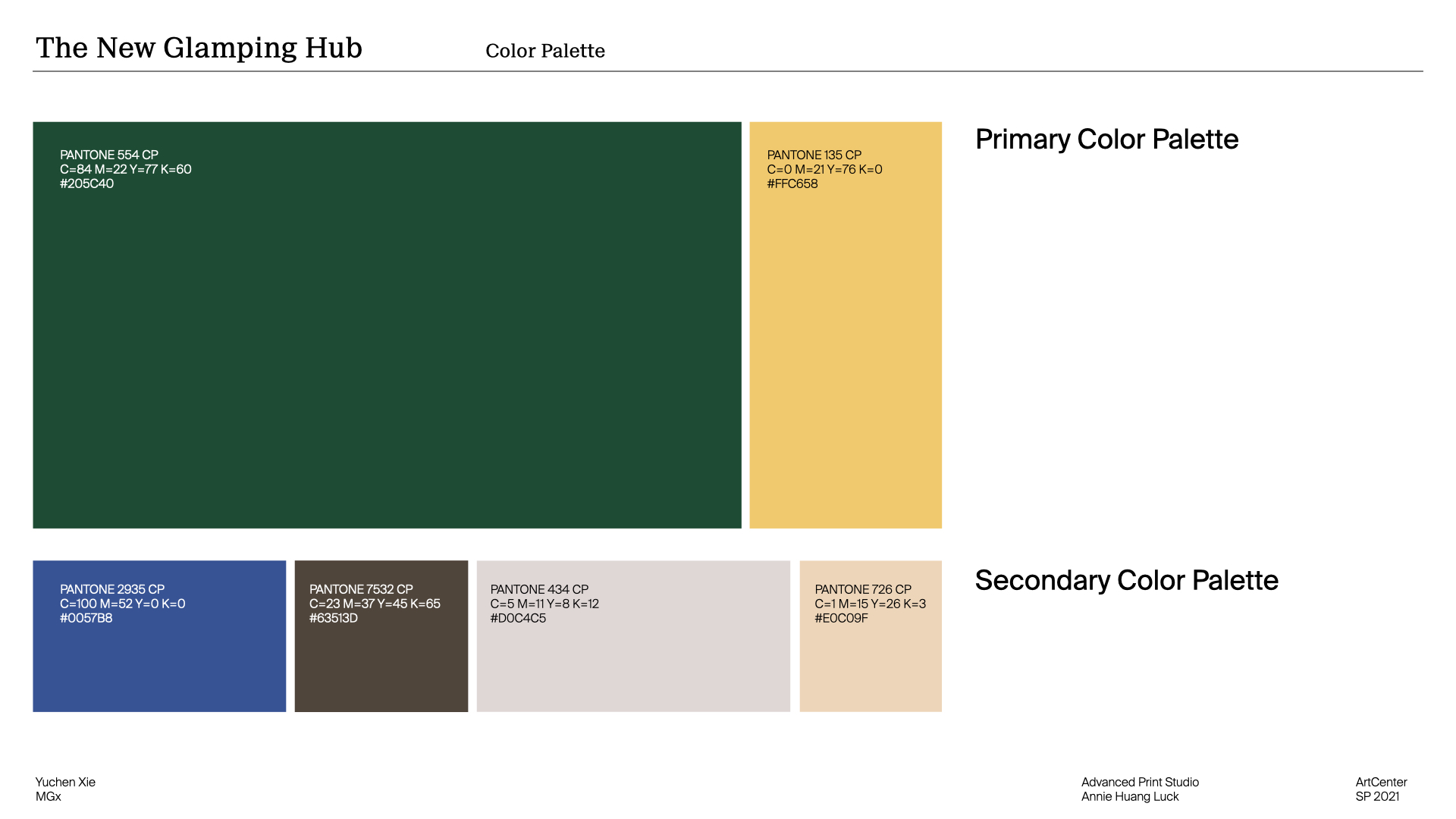Click the C=84 M=22 Y=77 K=60 text
Screen dimensions: 1456x819
tap(126, 169)
